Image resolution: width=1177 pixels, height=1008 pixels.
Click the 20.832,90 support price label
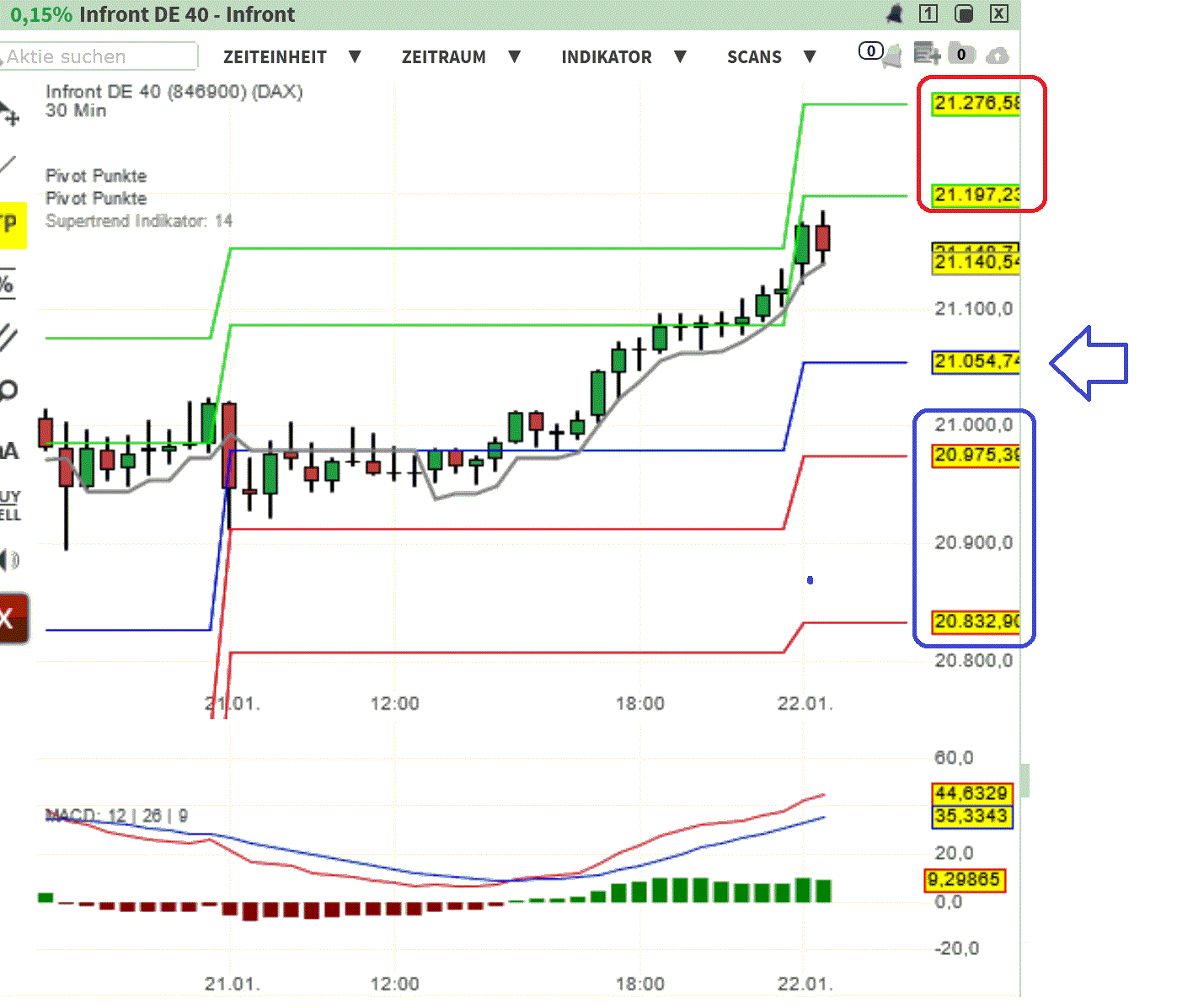(x=976, y=622)
